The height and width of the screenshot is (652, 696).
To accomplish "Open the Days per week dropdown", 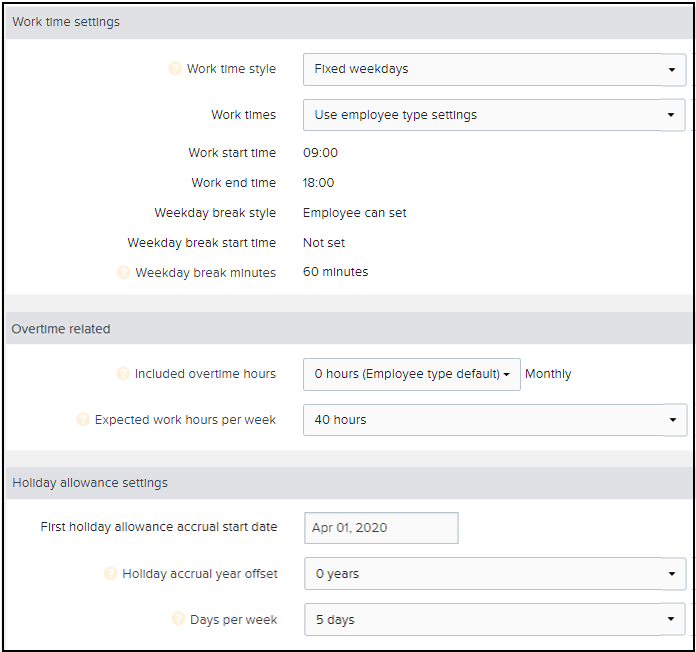I will pyautogui.click(x=494, y=619).
